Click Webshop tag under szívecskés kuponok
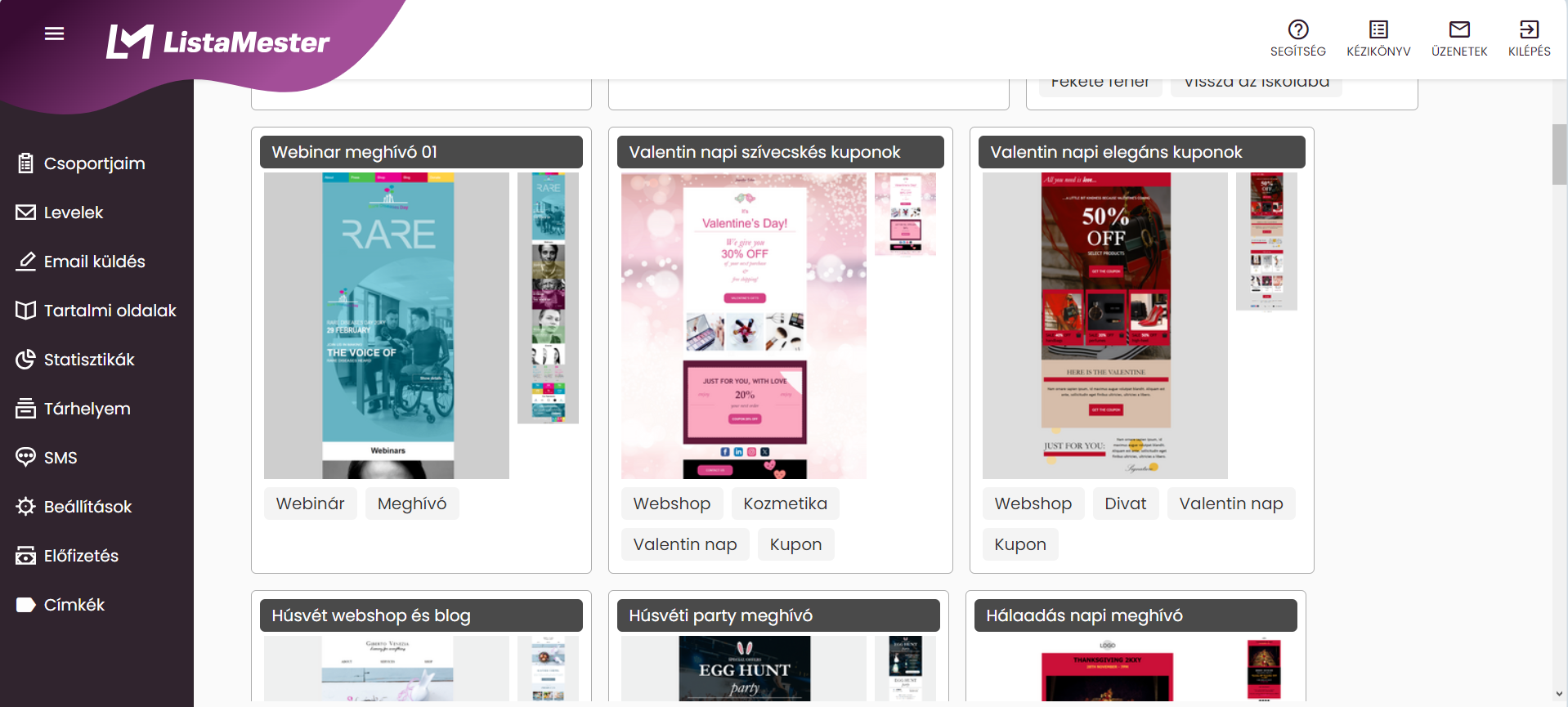Screen dimensions: 1568x707 [x=672, y=503]
